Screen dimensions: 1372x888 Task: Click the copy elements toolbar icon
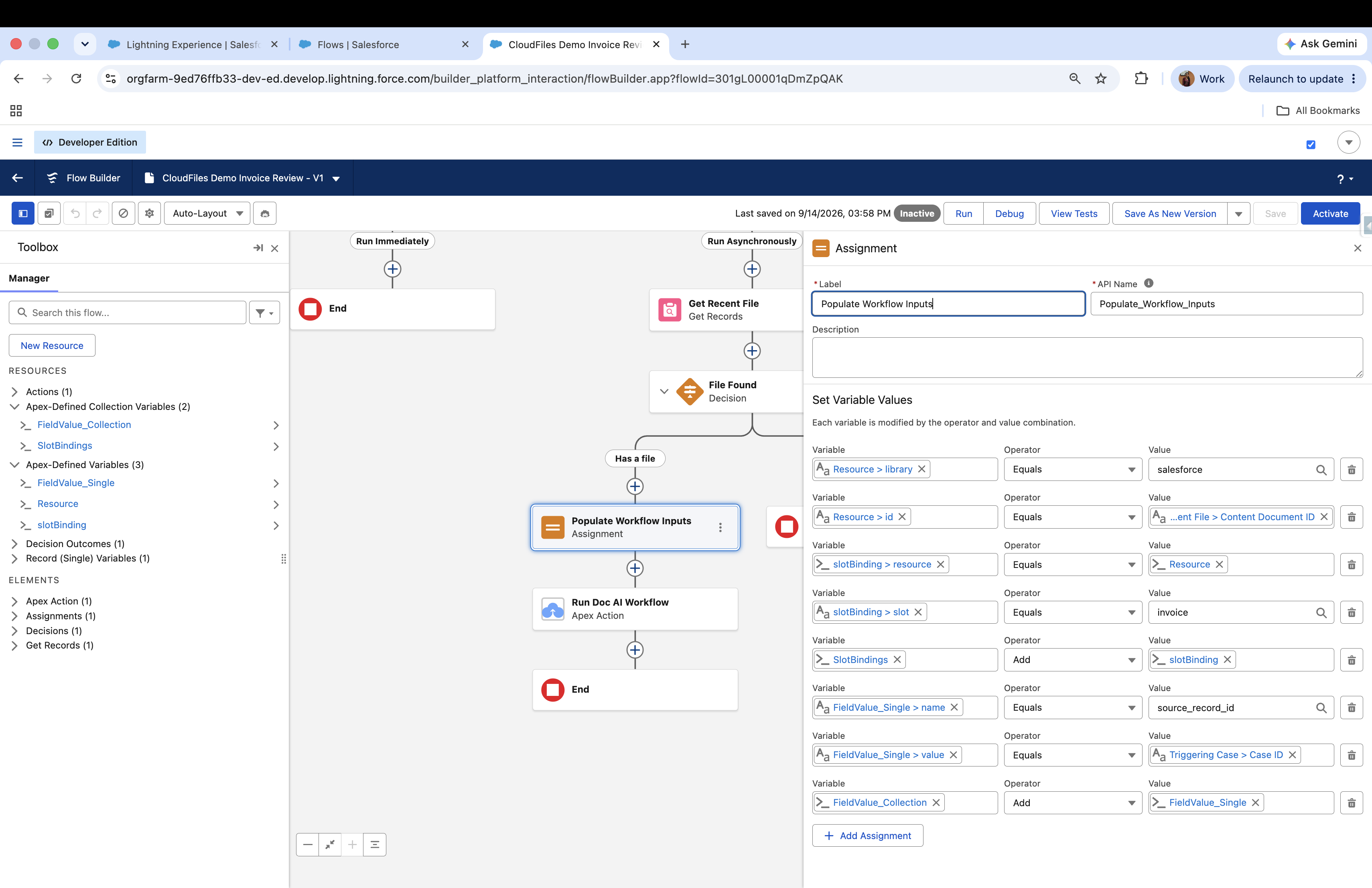[x=49, y=213]
